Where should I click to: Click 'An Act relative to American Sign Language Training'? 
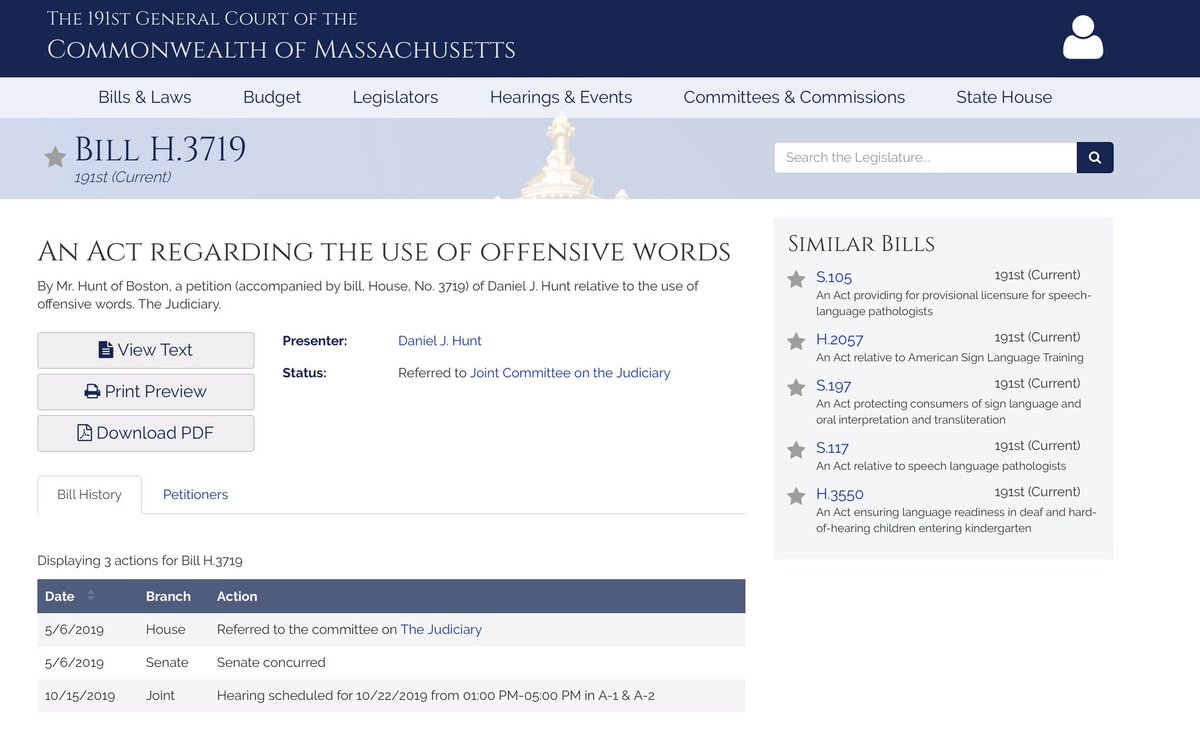[x=950, y=358]
